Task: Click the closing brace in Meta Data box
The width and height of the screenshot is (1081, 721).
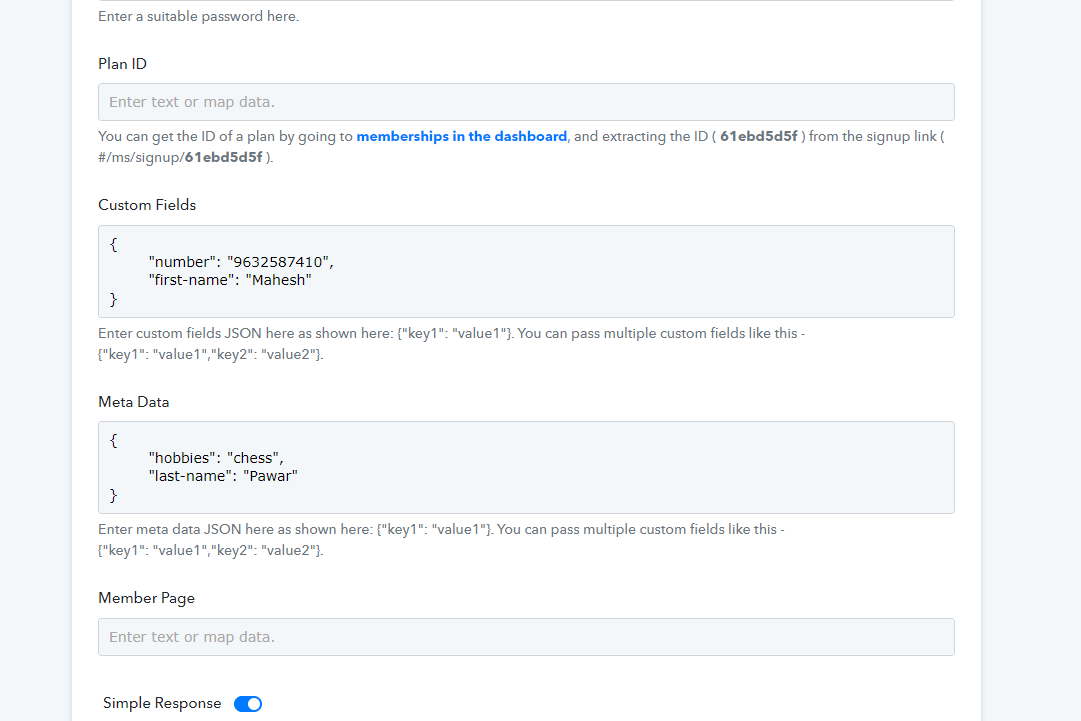Action: pos(114,495)
